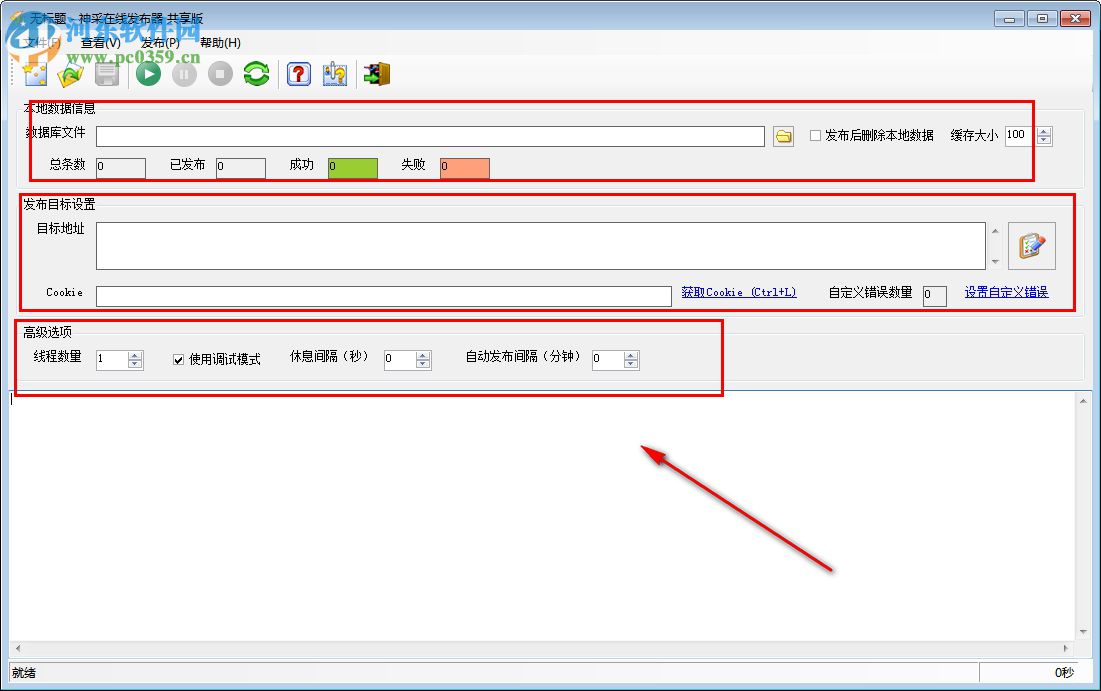Click log pane vertical scrollbar down arrow
1101x691 pixels.
click(x=1083, y=633)
